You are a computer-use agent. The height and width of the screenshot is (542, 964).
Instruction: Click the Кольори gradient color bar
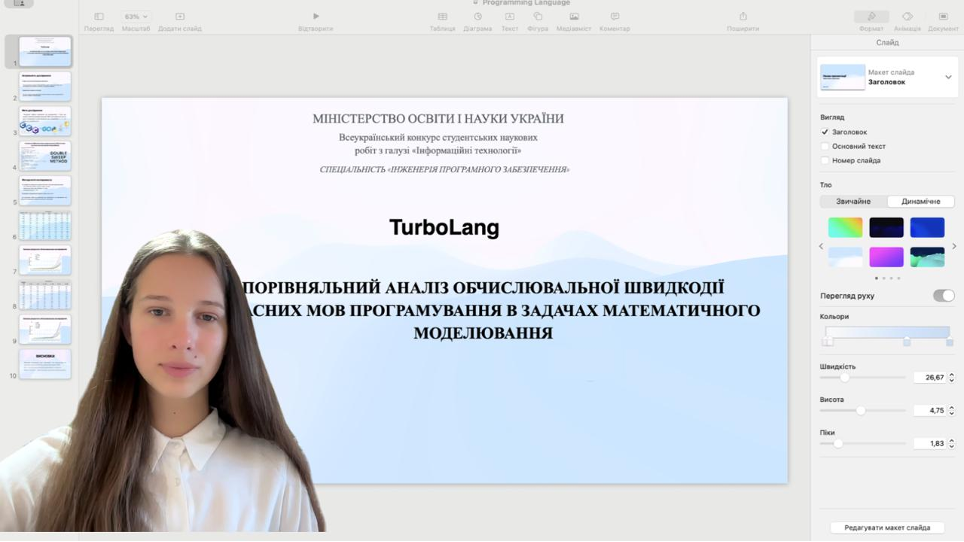(887, 333)
